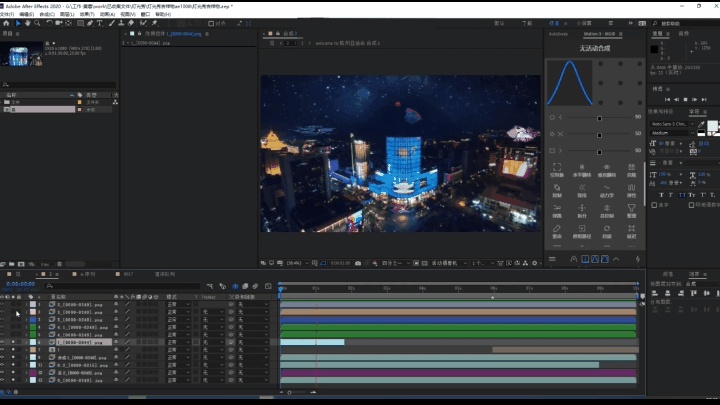Select the Selection arrow tool
The height and width of the screenshot is (405, 720).
18,23
